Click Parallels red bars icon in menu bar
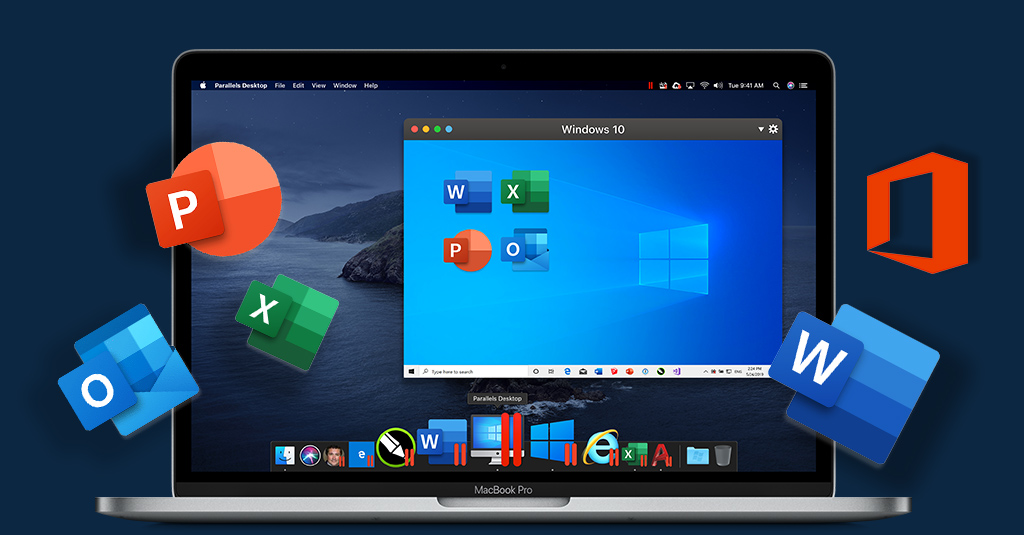1024x535 pixels. point(650,86)
